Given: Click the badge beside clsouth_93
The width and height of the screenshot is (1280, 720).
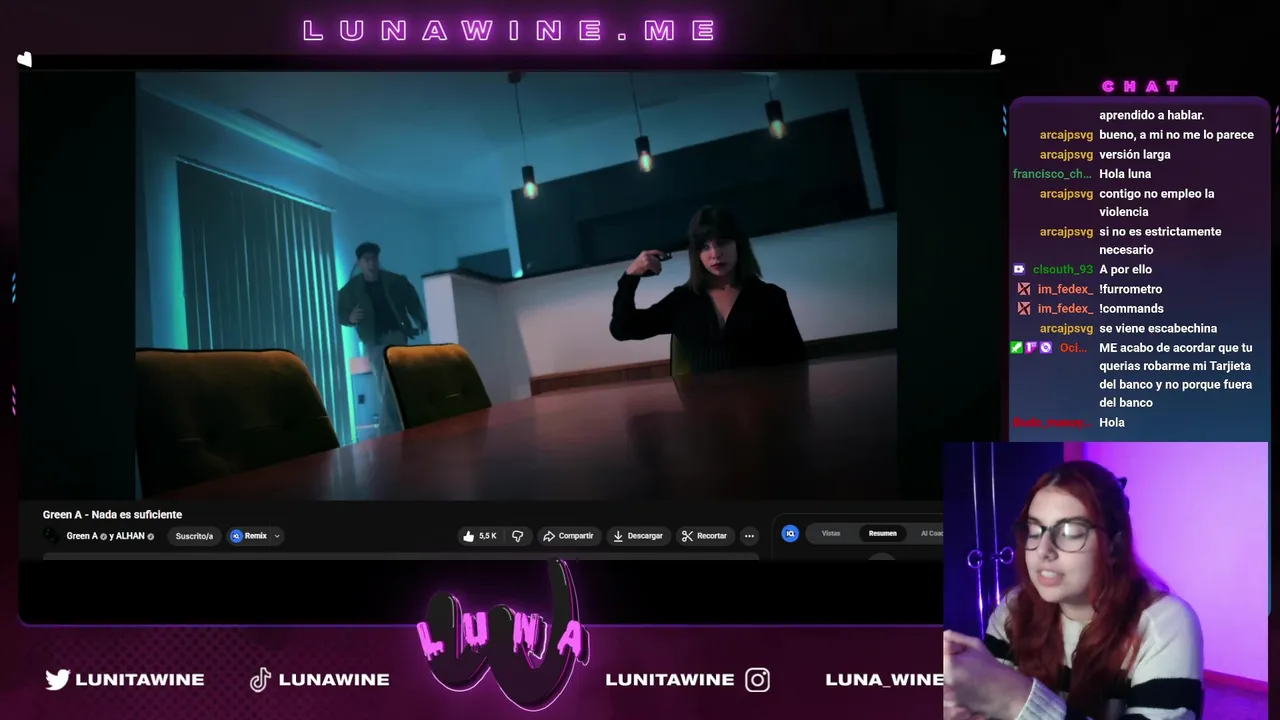Looking at the screenshot, I should tap(1019, 269).
